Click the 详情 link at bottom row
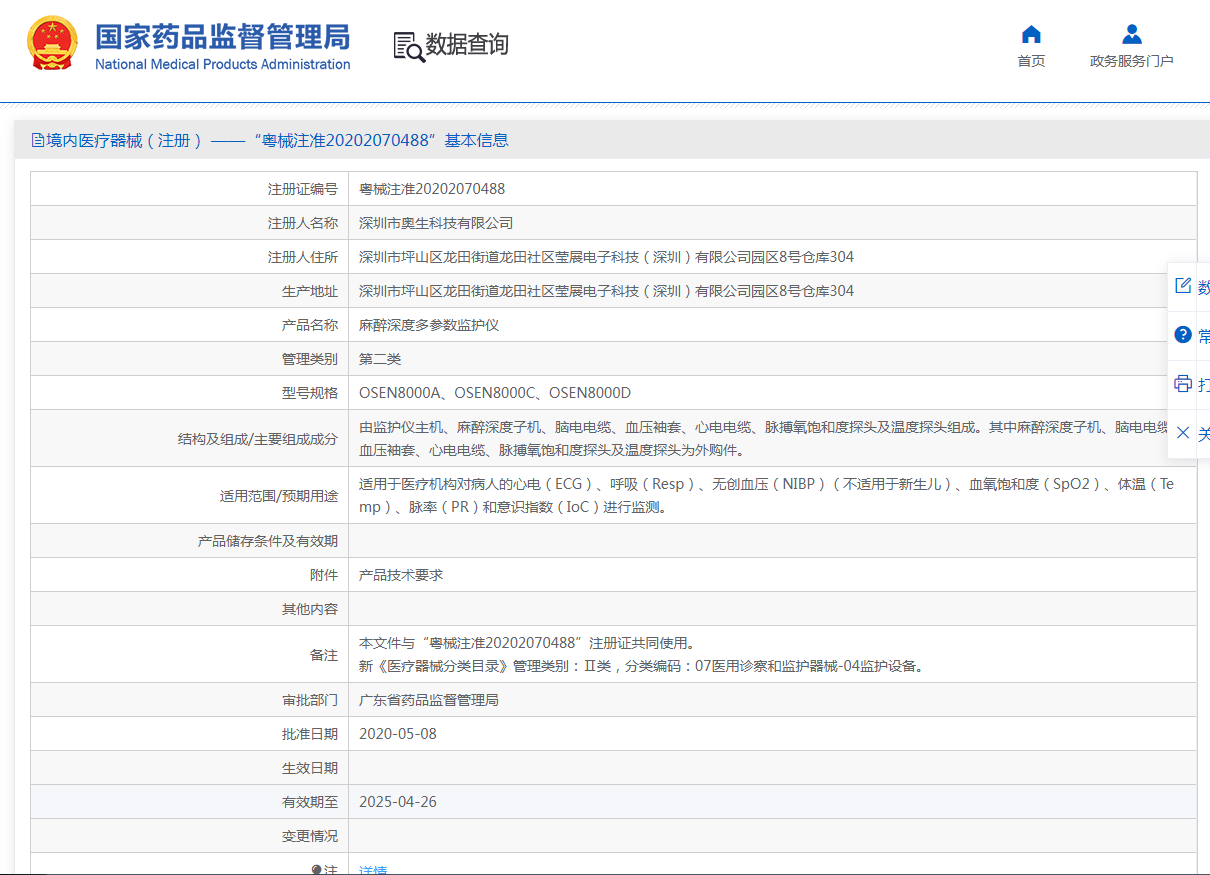This screenshot has height=875, width=1210. tap(373, 871)
